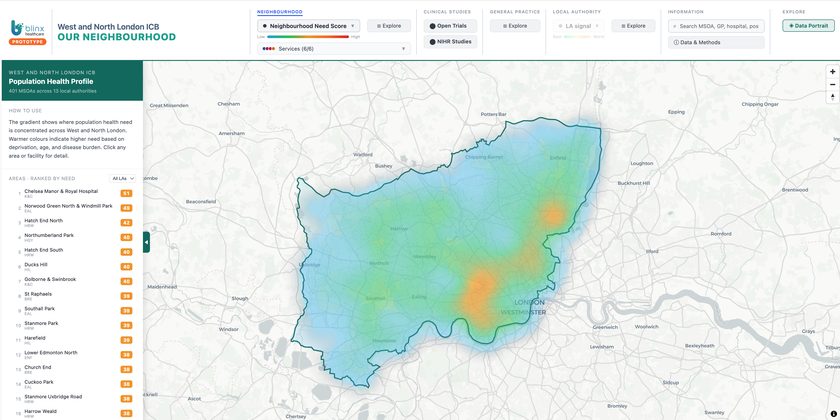Click Explore under Local Authority

pyautogui.click(x=633, y=26)
